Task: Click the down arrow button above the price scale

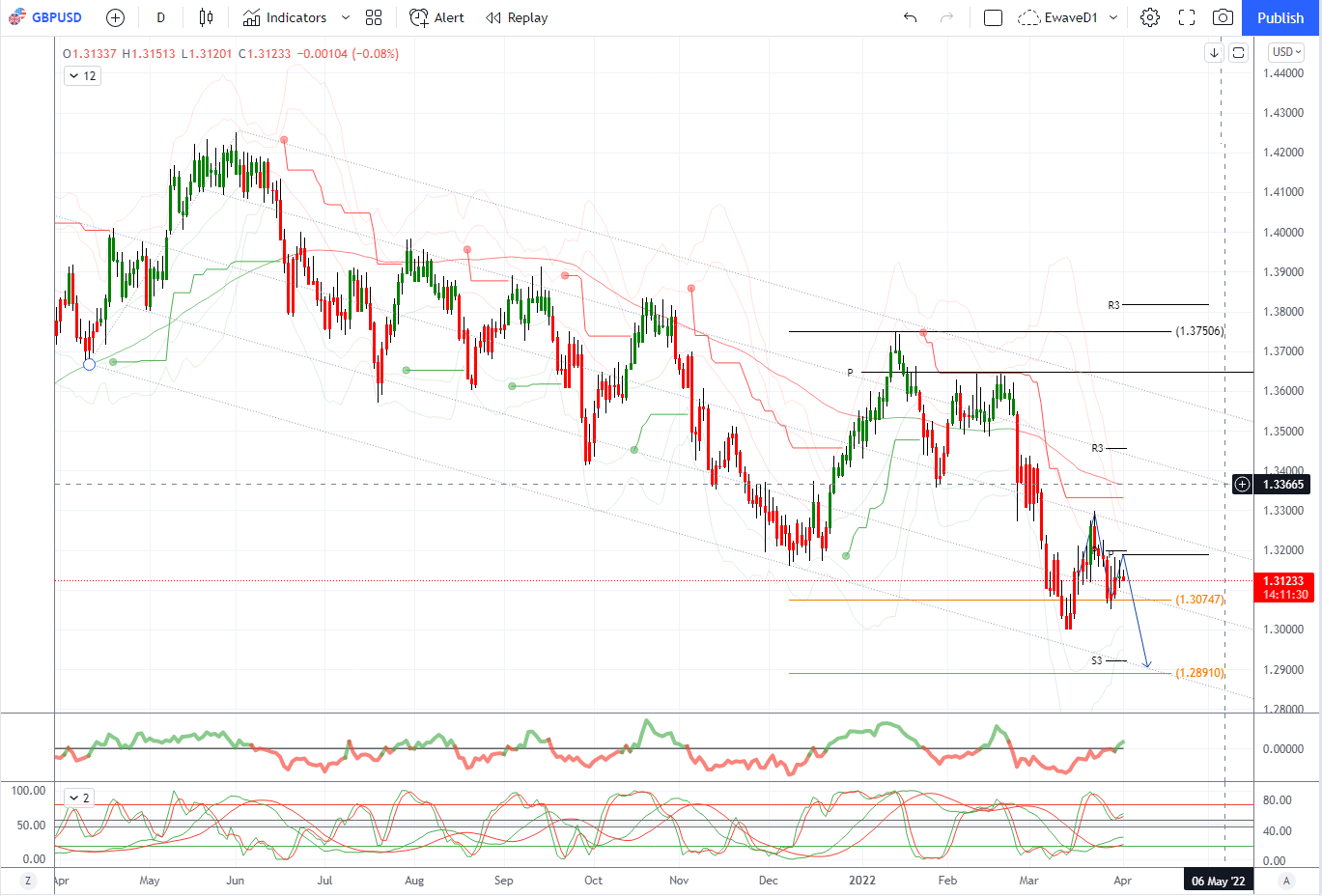Action: point(1214,53)
